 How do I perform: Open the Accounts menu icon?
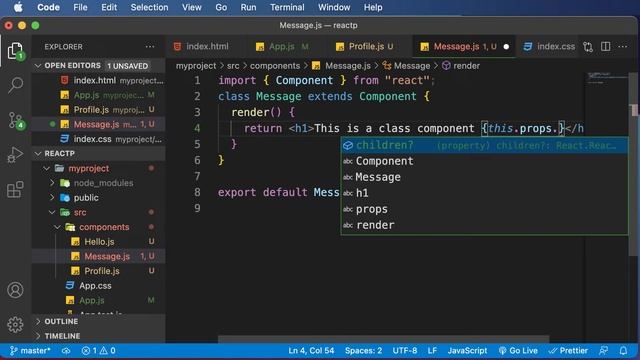click(16, 290)
